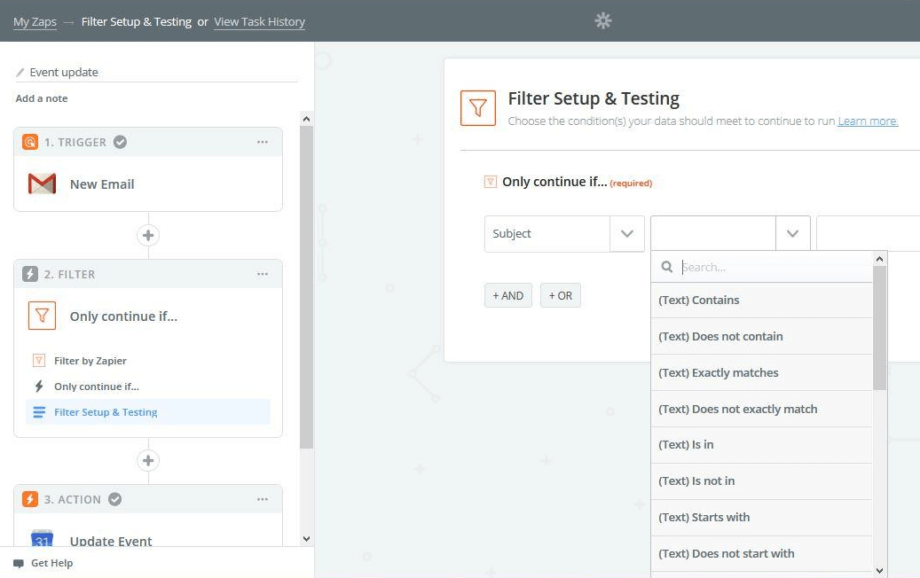This screenshot has width=920, height=578.
Task: Open the ellipsis menu on the Trigger step
Action: [263, 141]
